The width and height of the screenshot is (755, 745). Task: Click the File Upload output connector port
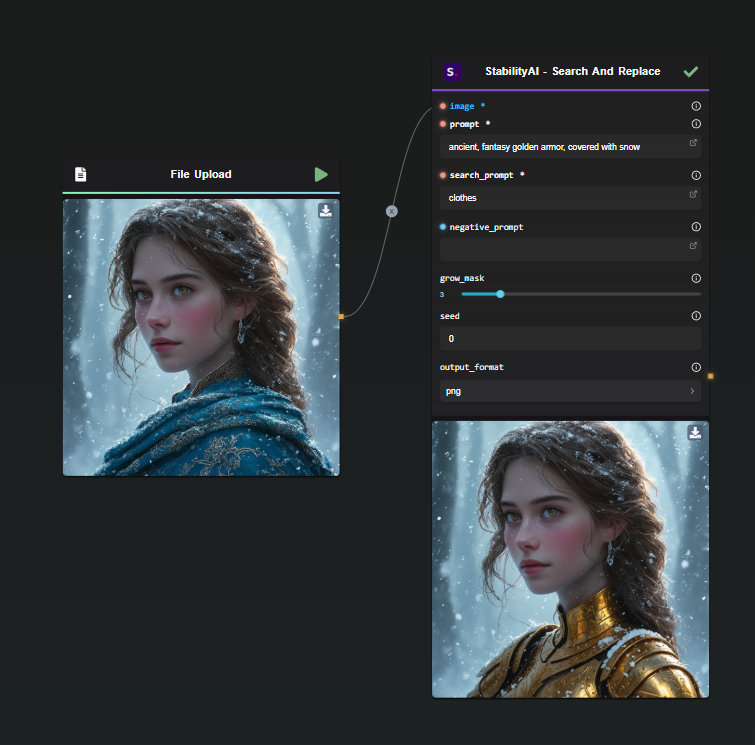pos(341,316)
